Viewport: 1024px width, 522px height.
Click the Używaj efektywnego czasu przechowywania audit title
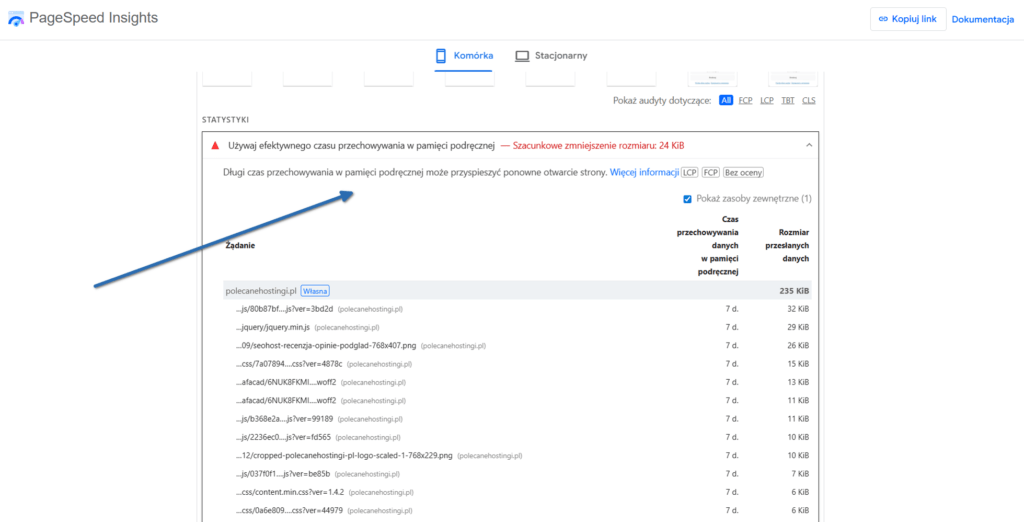pyautogui.click(x=361, y=145)
